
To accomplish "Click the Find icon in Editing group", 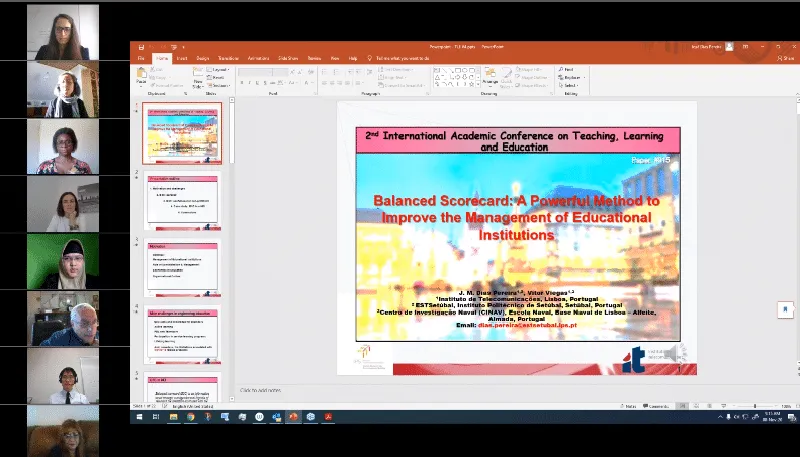I will coord(569,70).
